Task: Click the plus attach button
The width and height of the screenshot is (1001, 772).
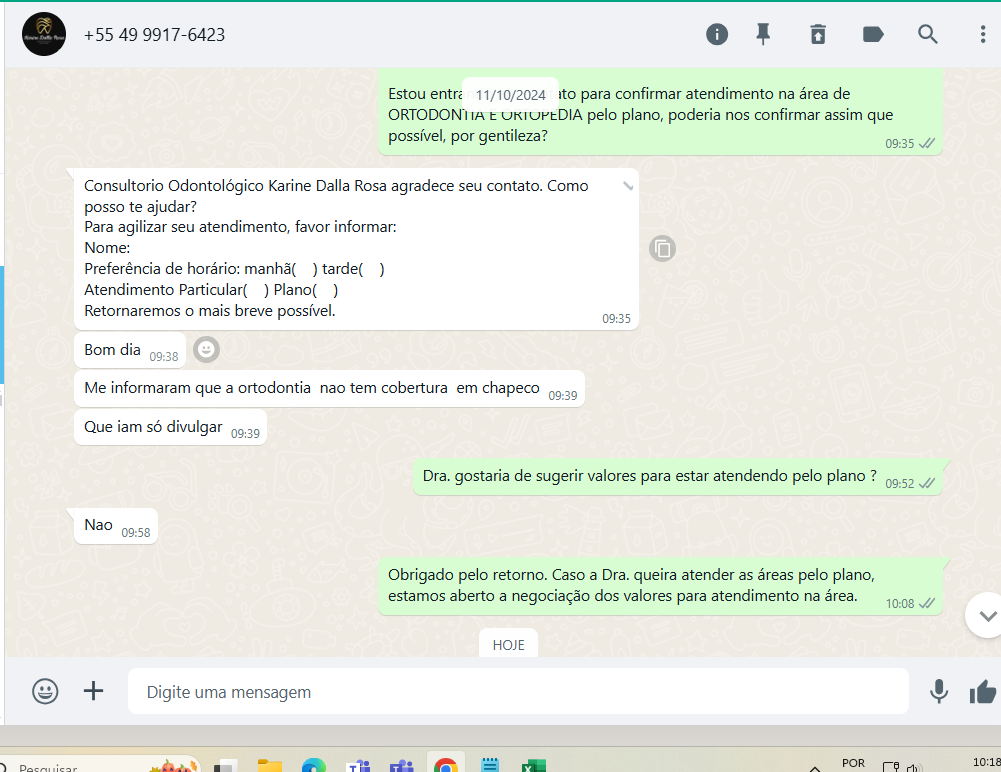Action: tap(93, 691)
